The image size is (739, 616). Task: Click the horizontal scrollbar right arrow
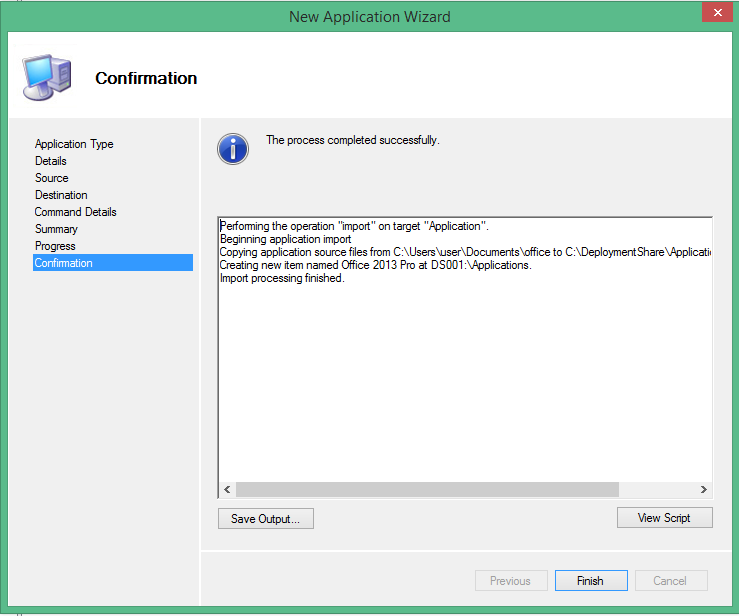(x=703, y=489)
